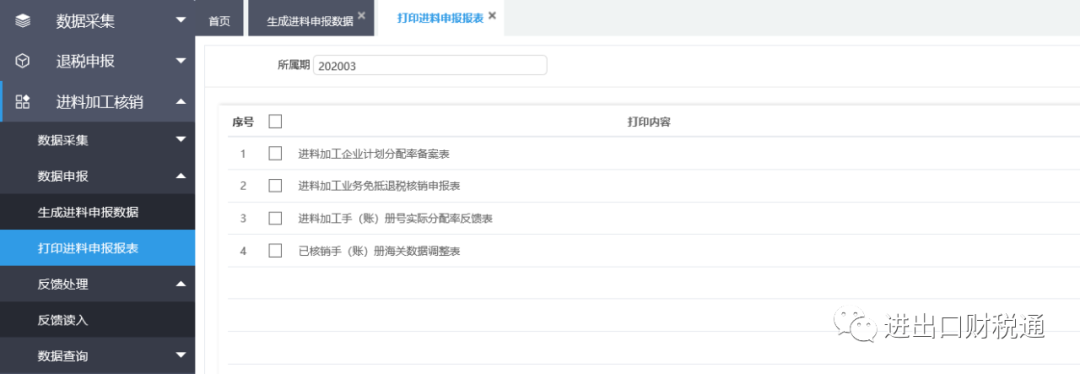
Task: Open the 数据申报 sidebar submenu
Action: 97,176
